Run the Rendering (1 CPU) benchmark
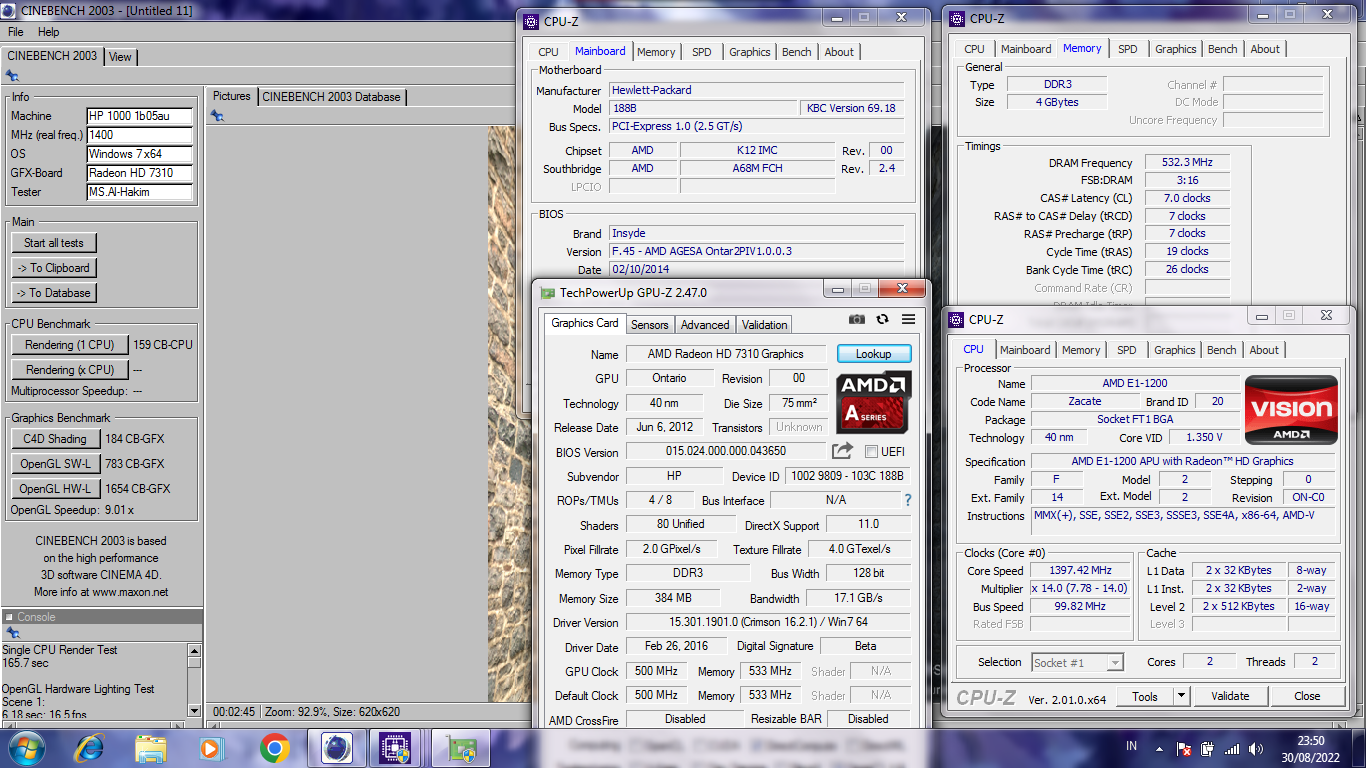 pos(70,345)
